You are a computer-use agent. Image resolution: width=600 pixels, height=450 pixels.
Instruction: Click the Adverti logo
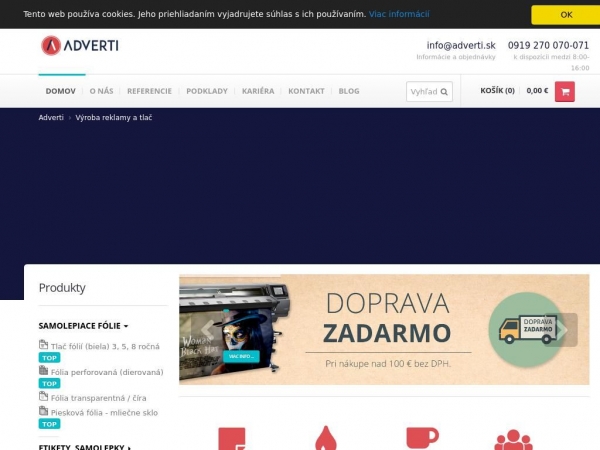pos(80,46)
